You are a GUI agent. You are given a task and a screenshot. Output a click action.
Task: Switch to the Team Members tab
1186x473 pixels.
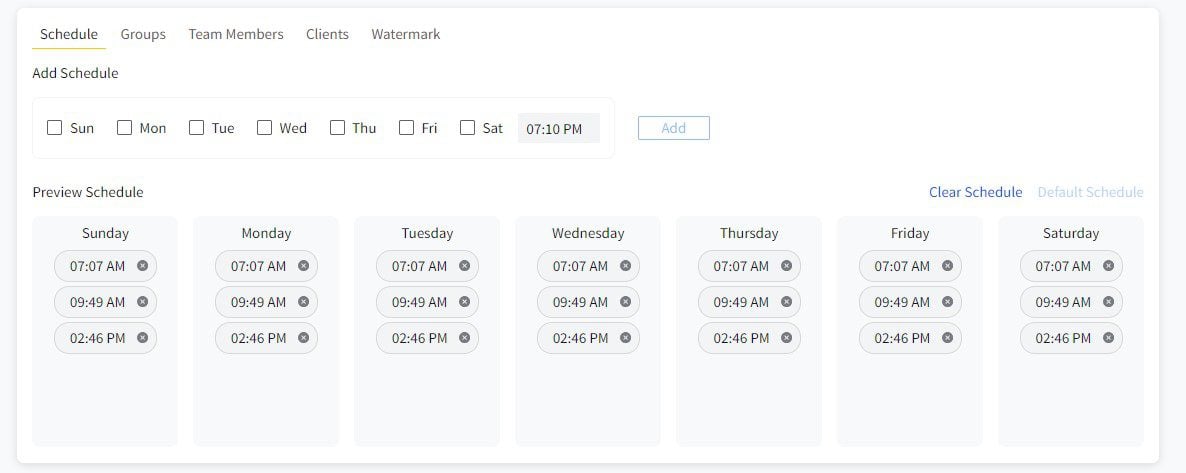[x=236, y=34]
